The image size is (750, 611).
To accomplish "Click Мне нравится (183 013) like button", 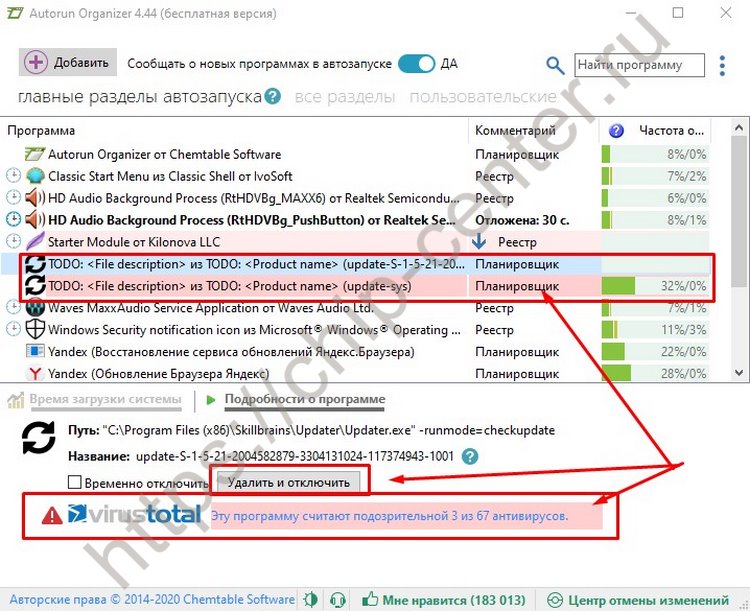I will [x=444, y=600].
